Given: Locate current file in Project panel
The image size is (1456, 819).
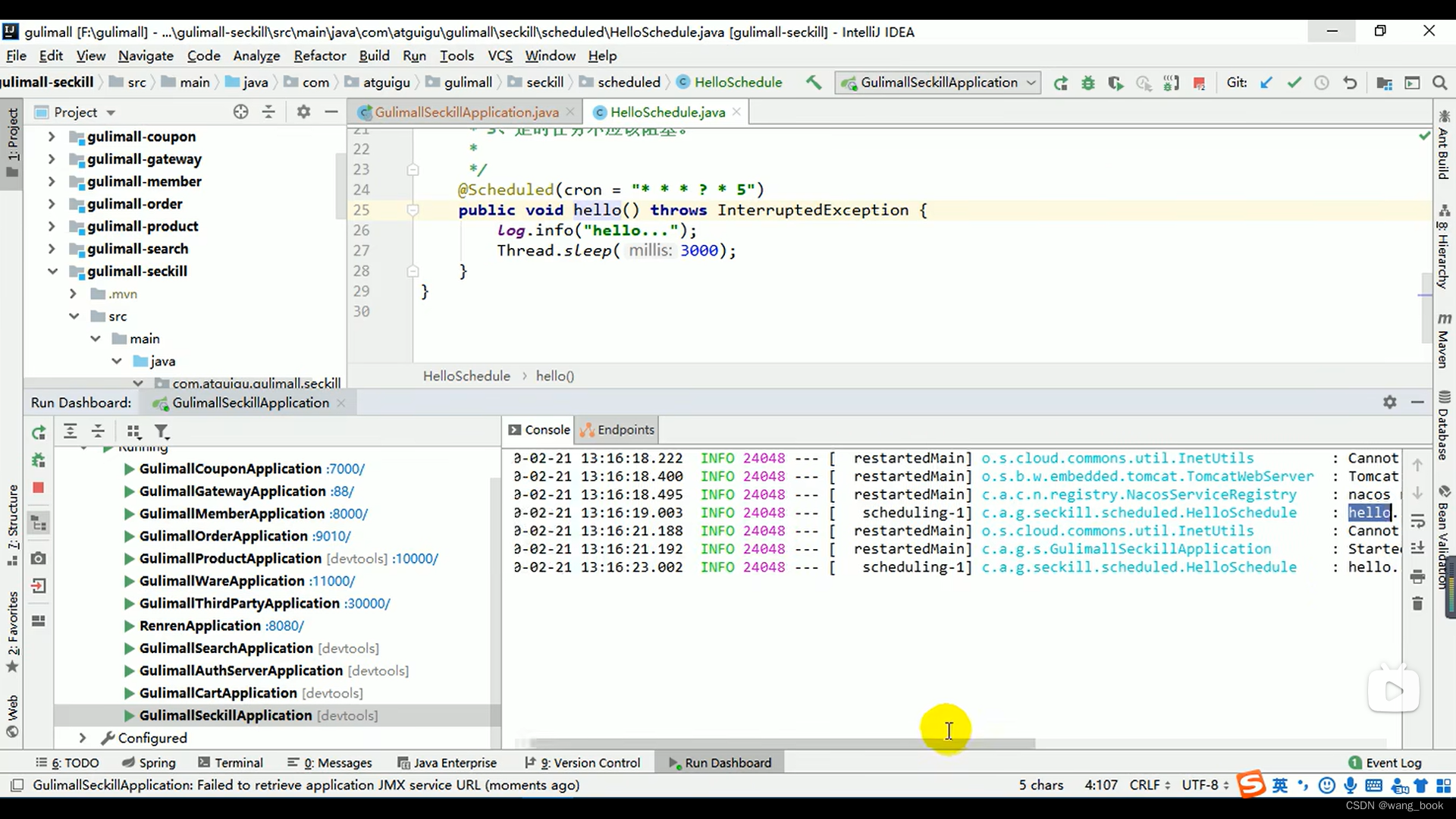Looking at the screenshot, I should click(240, 112).
